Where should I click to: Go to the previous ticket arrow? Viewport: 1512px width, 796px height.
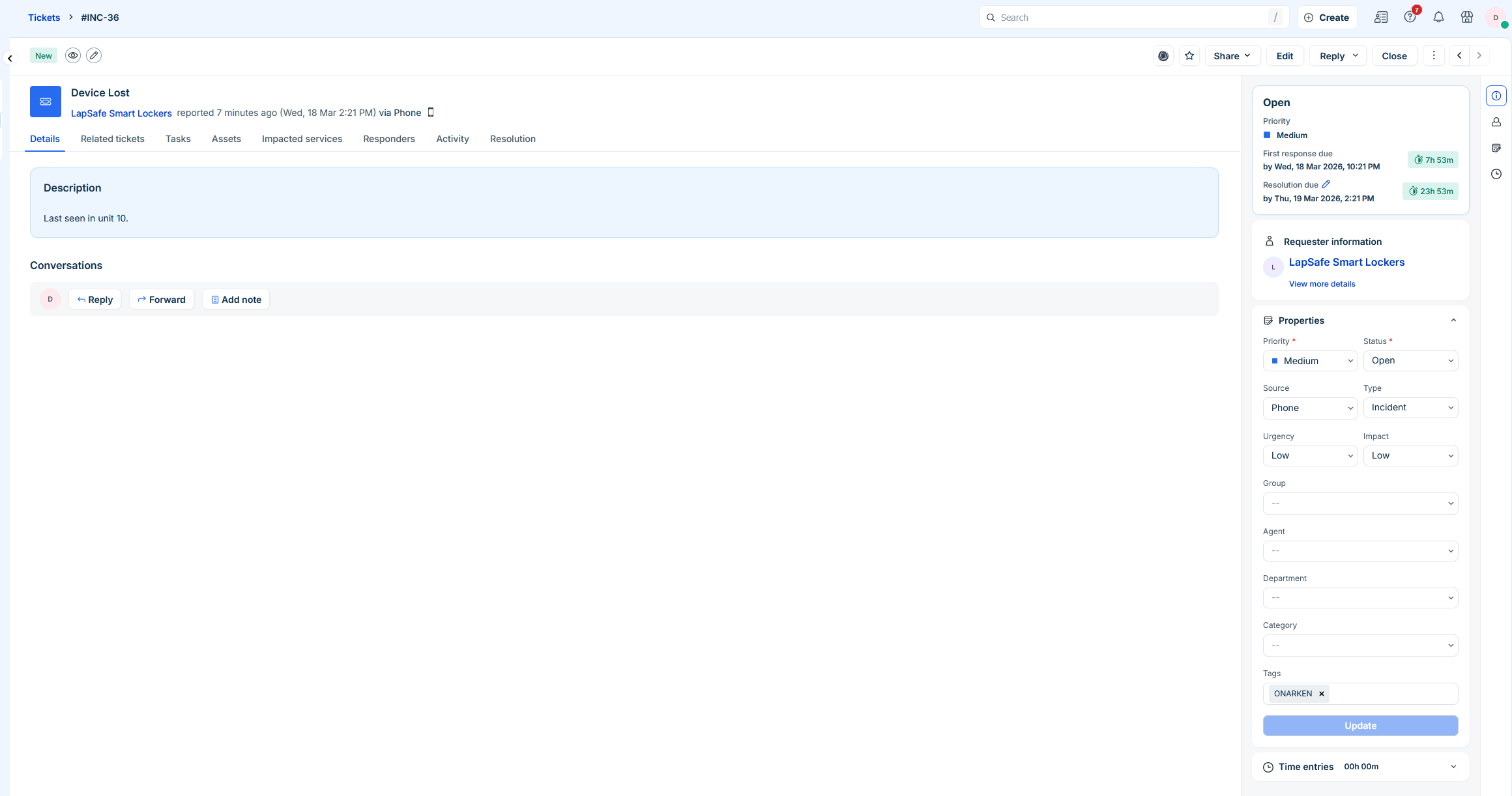click(1459, 56)
